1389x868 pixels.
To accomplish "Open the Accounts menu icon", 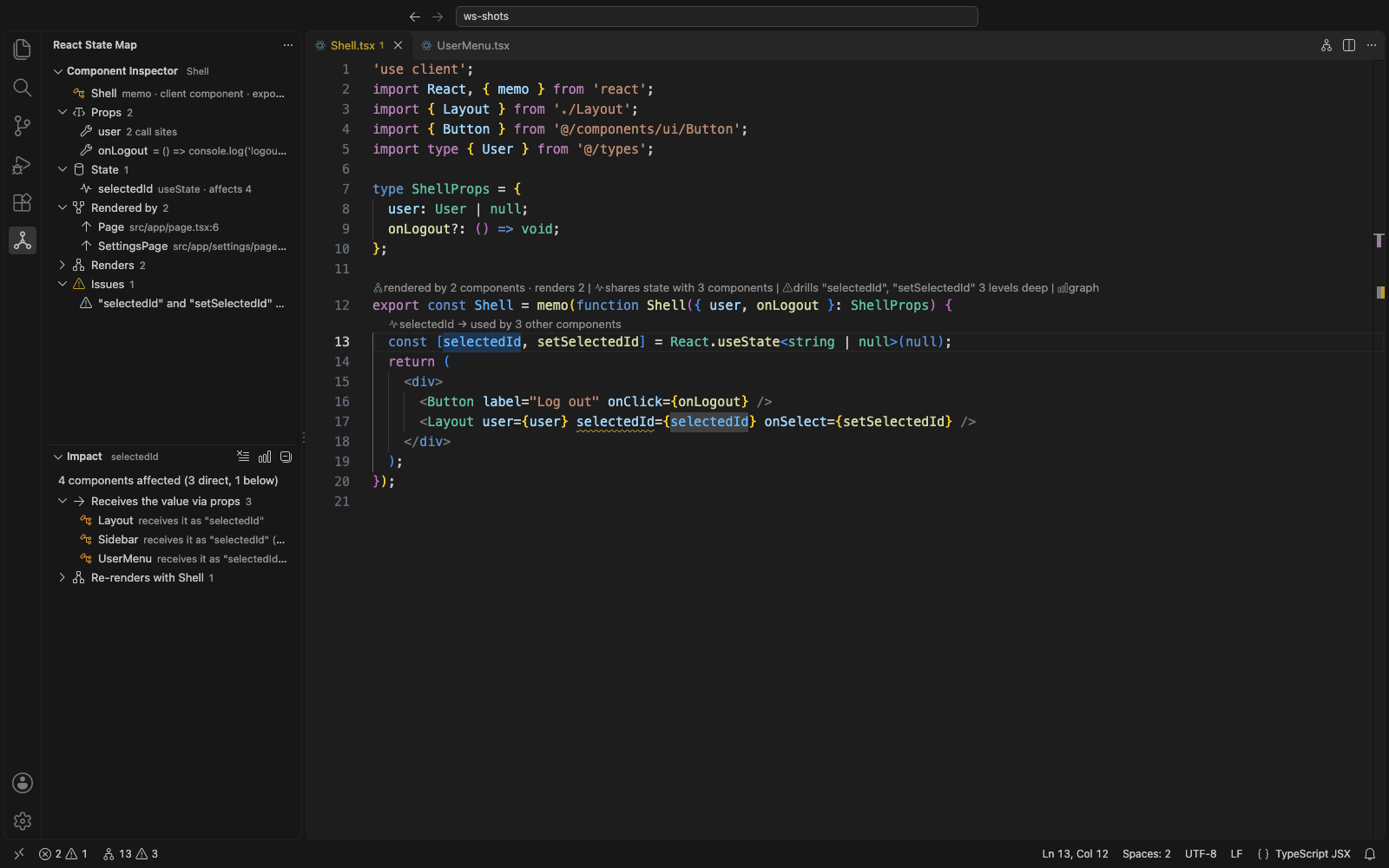I will click(x=23, y=783).
